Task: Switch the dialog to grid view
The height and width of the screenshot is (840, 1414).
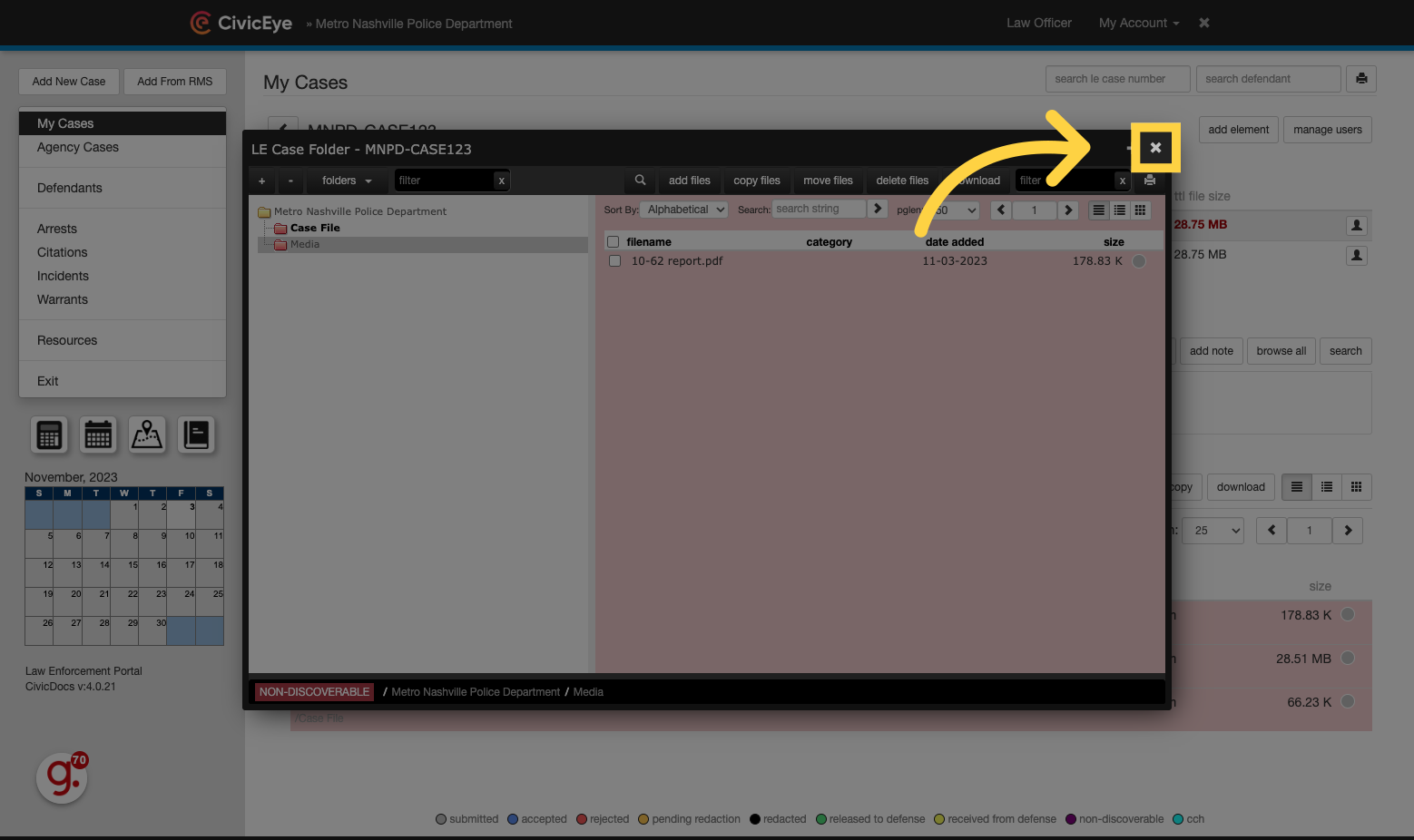Action: point(1141,210)
